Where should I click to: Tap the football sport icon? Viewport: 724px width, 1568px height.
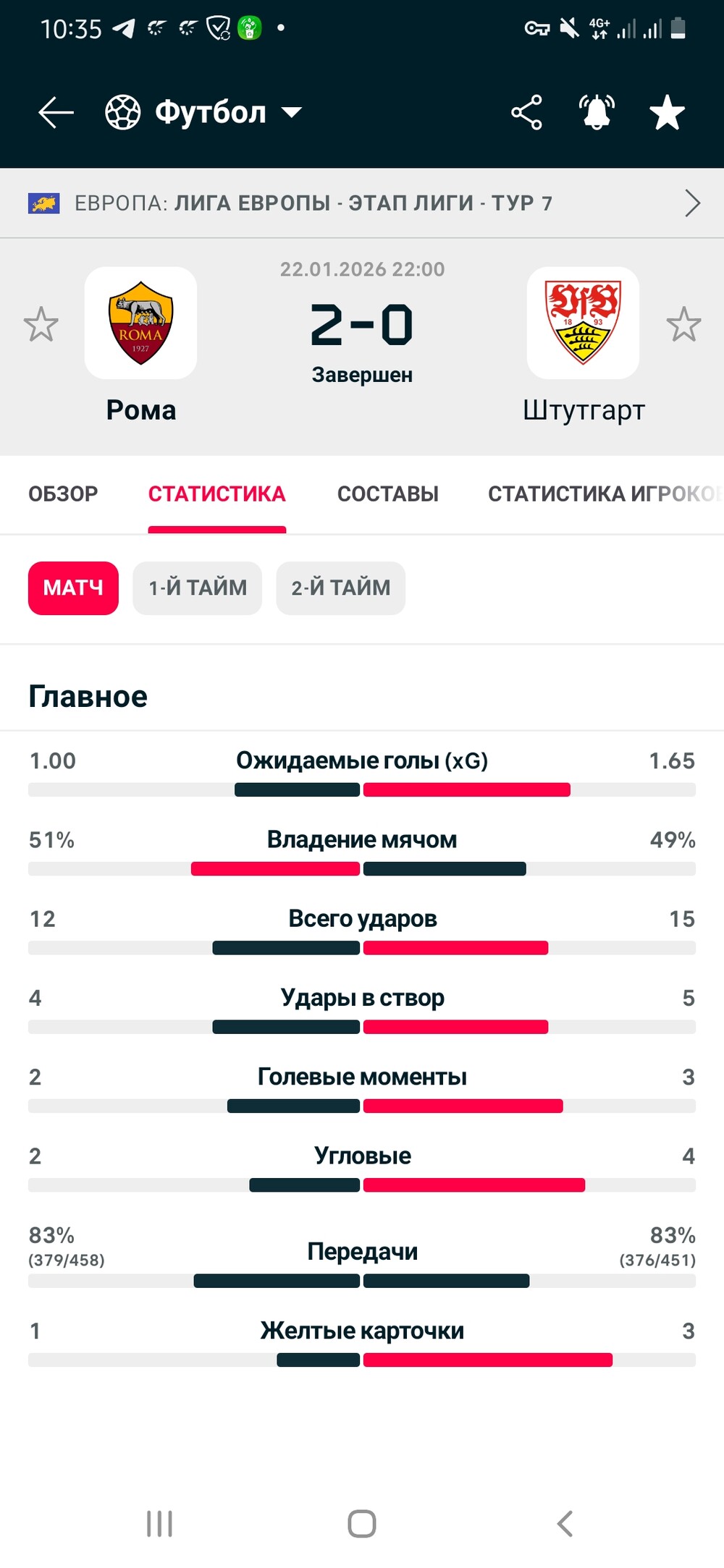123,113
